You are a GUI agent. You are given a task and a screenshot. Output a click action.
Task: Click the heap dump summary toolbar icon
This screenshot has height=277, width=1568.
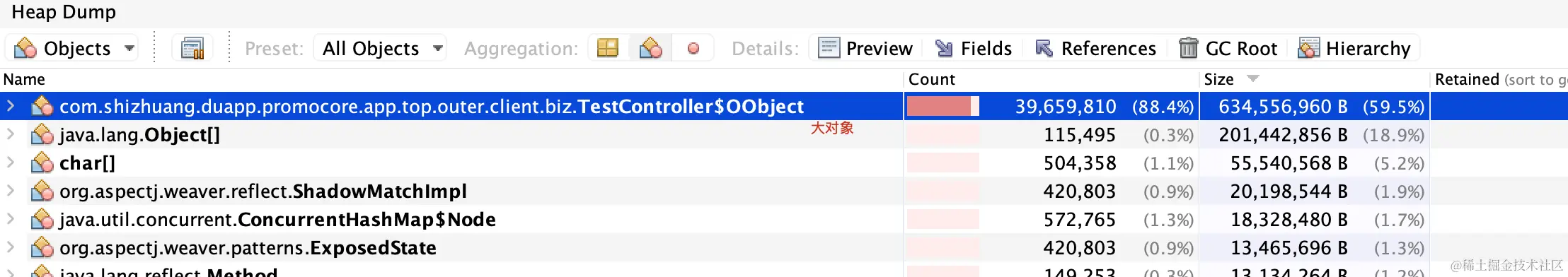pyautogui.click(x=192, y=48)
